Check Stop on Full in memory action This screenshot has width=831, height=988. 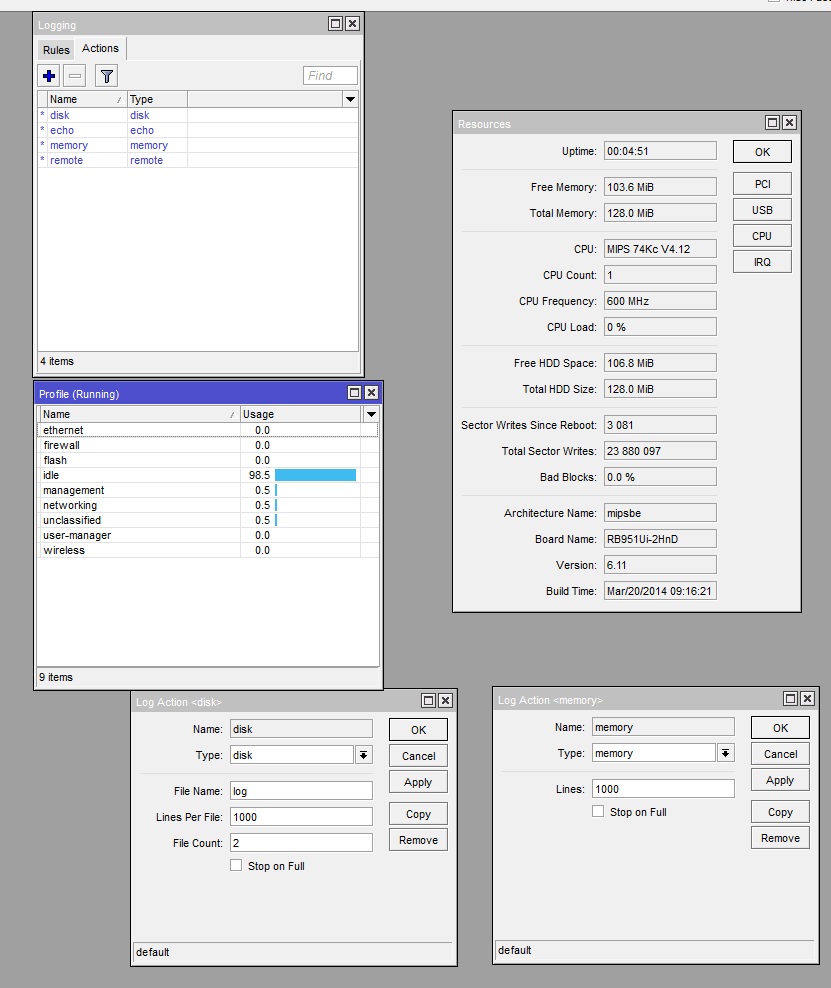click(598, 811)
